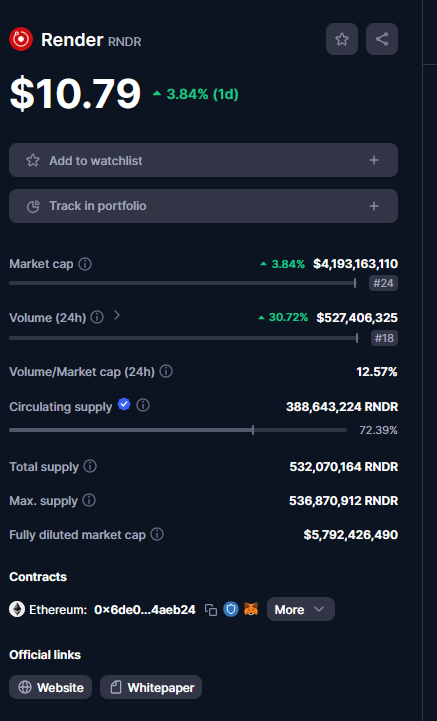
Task: Click the 3.84% (1d) price change
Action: pyautogui.click(x=196, y=94)
